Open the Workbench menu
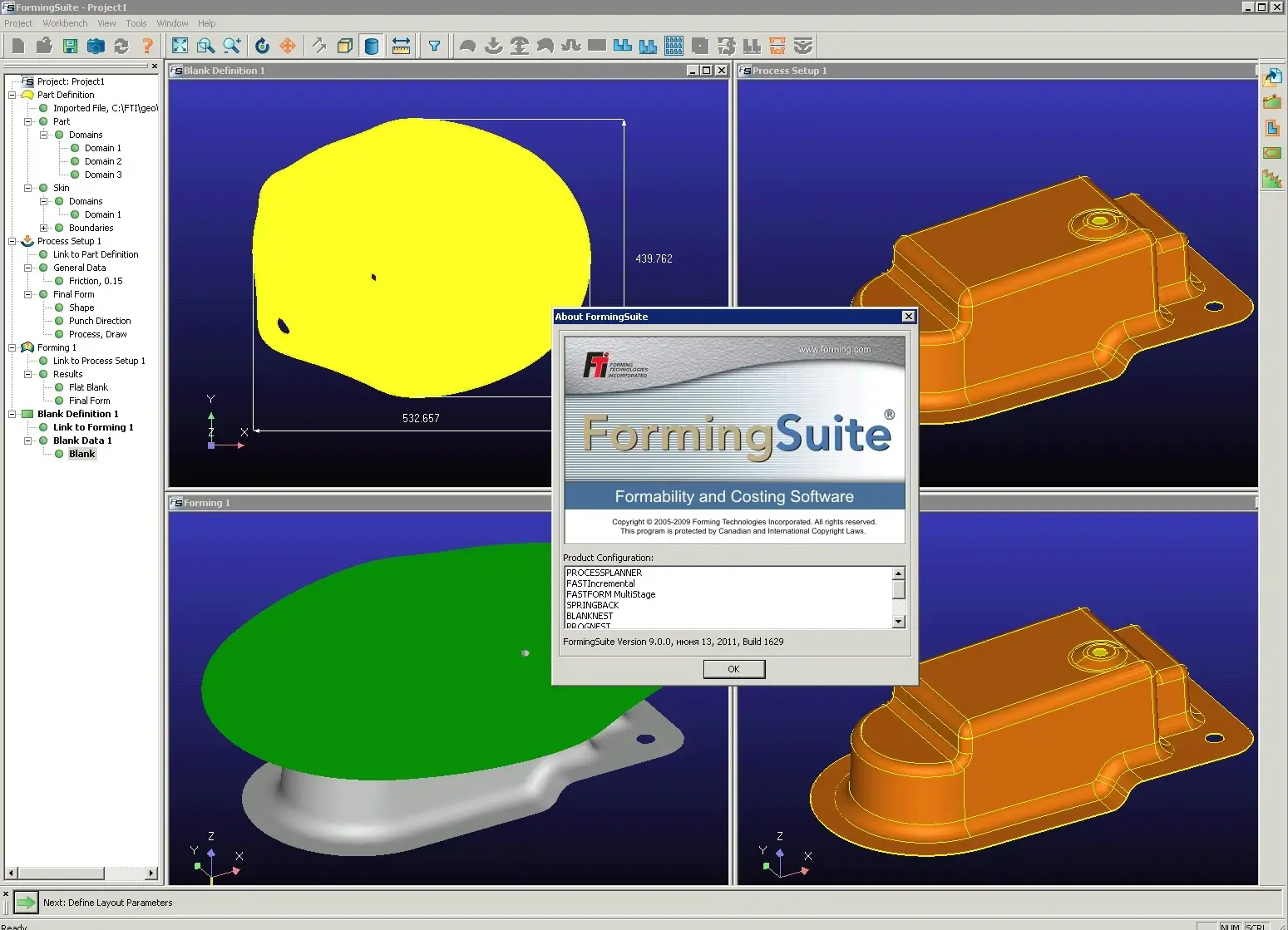This screenshot has height=930, width=1288. tap(65, 23)
